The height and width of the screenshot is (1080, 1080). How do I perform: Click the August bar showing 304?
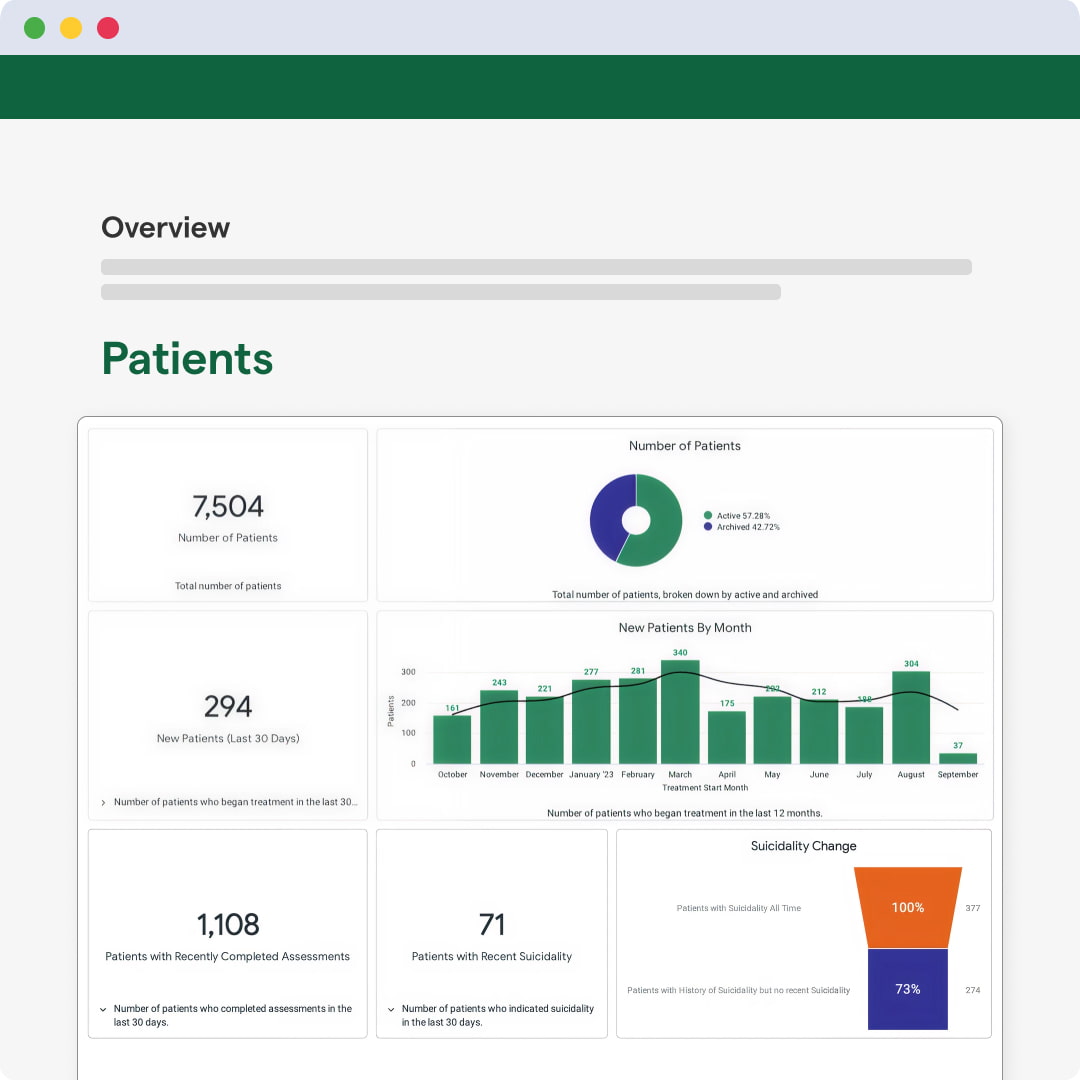coord(911,718)
